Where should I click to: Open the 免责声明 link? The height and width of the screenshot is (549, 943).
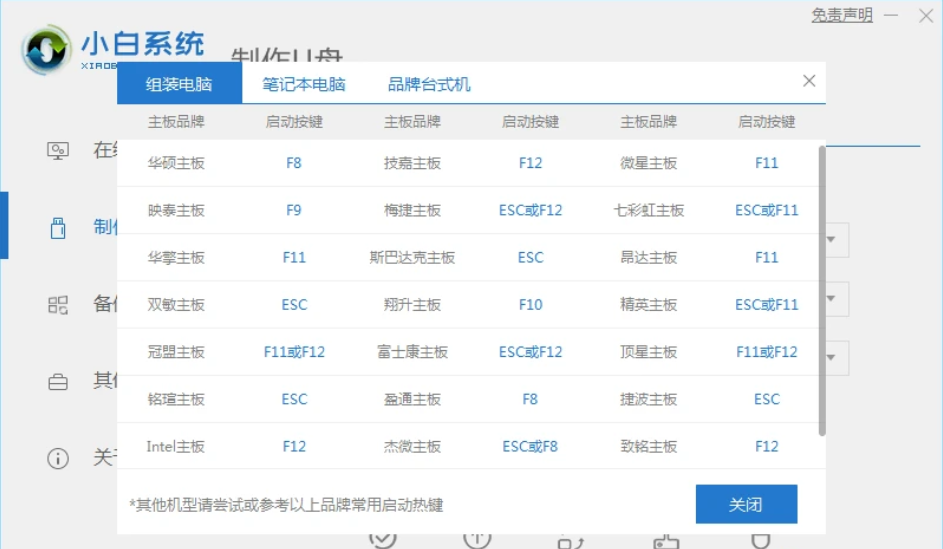pyautogui.click(x=842, y=15)
